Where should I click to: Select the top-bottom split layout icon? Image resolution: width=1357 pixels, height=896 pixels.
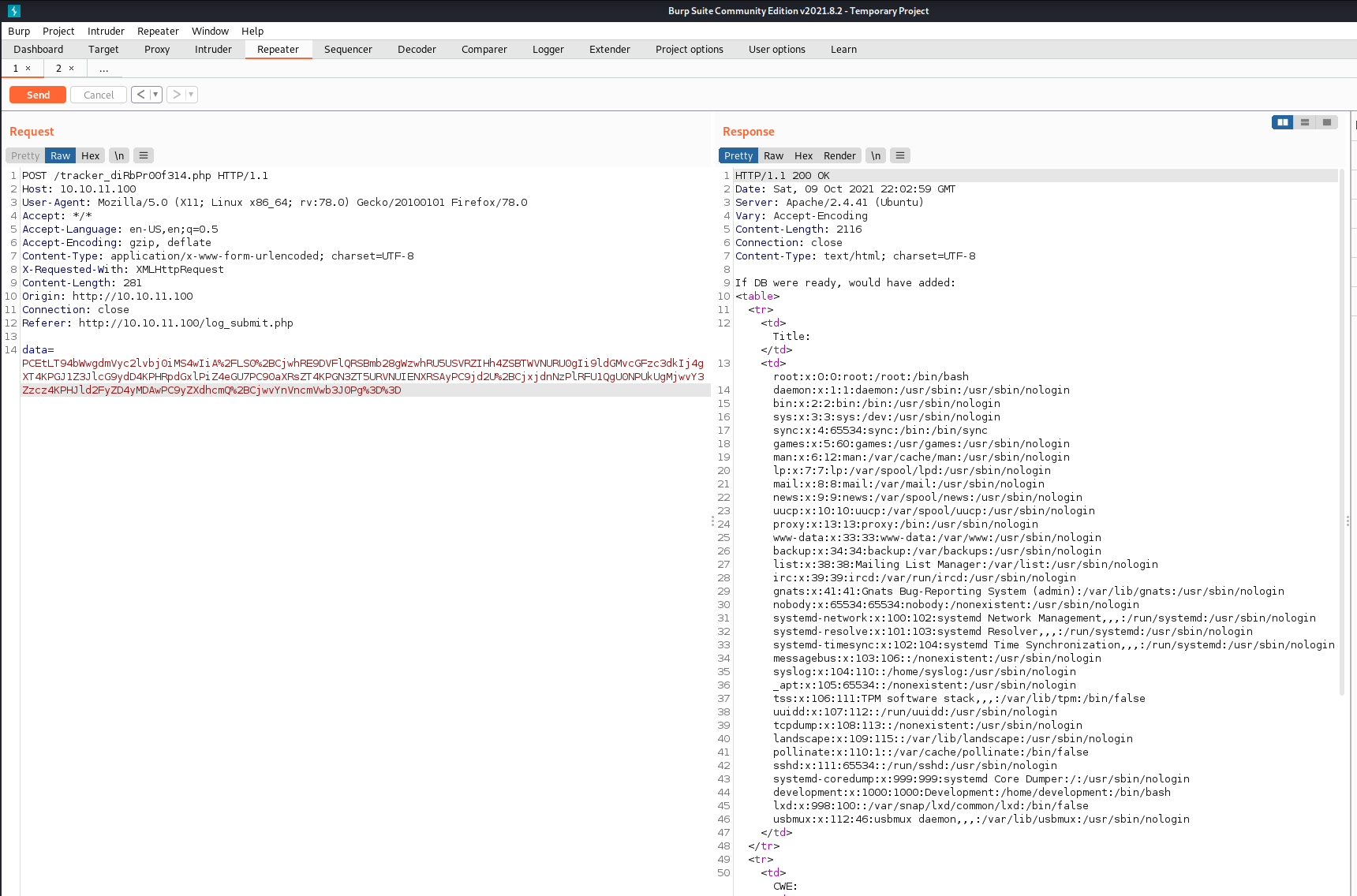click(1305, 122)
